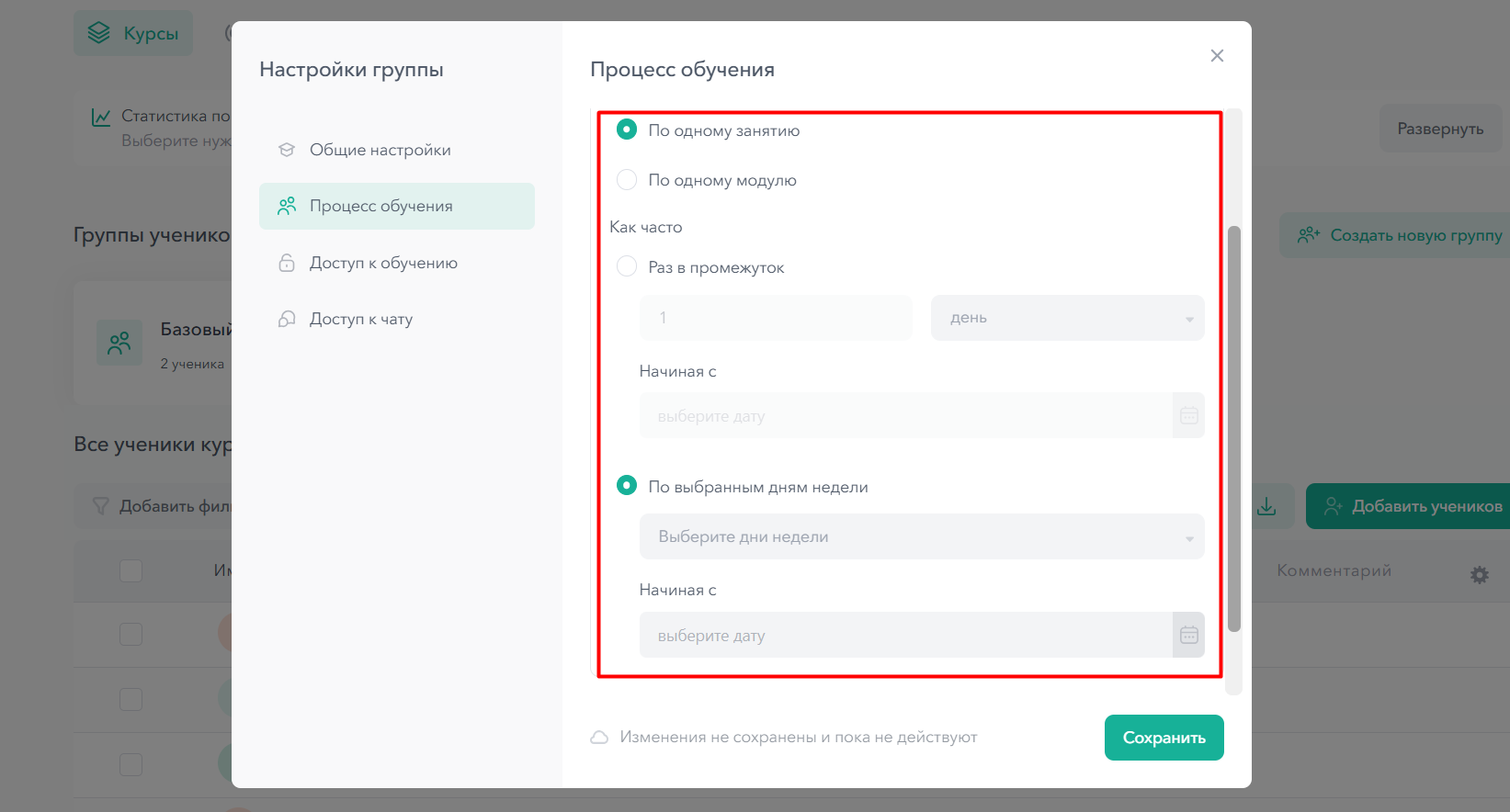This screenshot has height=812, width=1510.
Task: Click the filter funnel icon
Action: click(101, 506)
